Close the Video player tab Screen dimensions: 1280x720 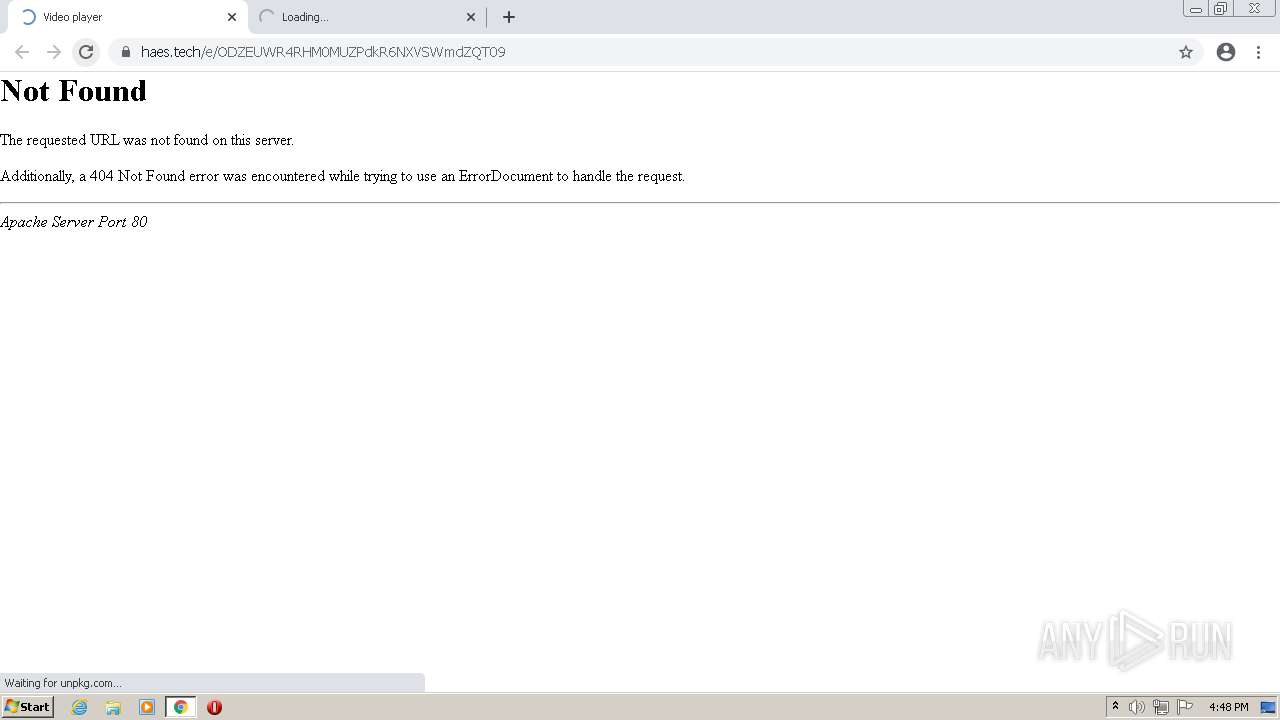tap(232, 17)
